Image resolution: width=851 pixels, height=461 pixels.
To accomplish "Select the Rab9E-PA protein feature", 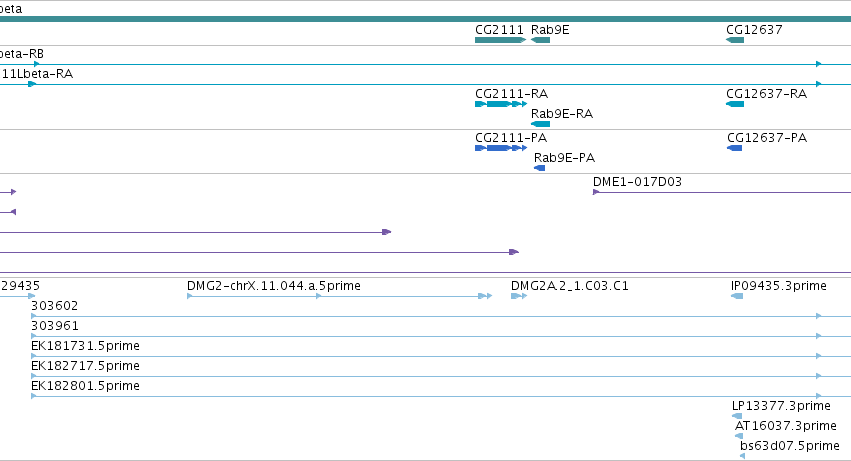I will coord(539,168).
